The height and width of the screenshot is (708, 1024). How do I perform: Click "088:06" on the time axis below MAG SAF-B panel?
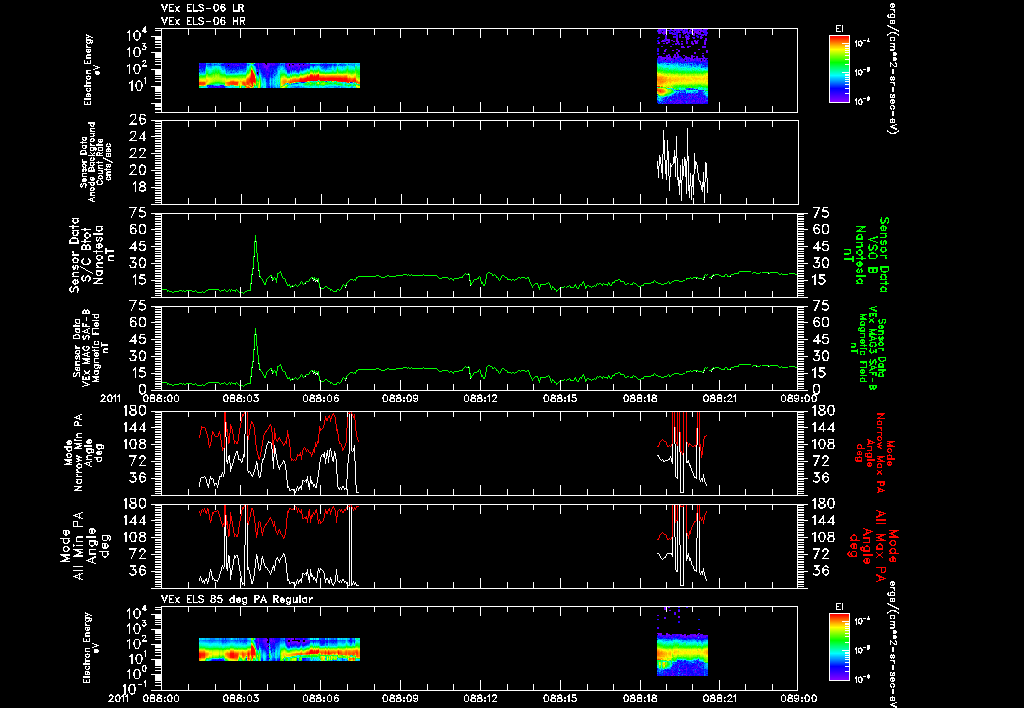[321, 398]
